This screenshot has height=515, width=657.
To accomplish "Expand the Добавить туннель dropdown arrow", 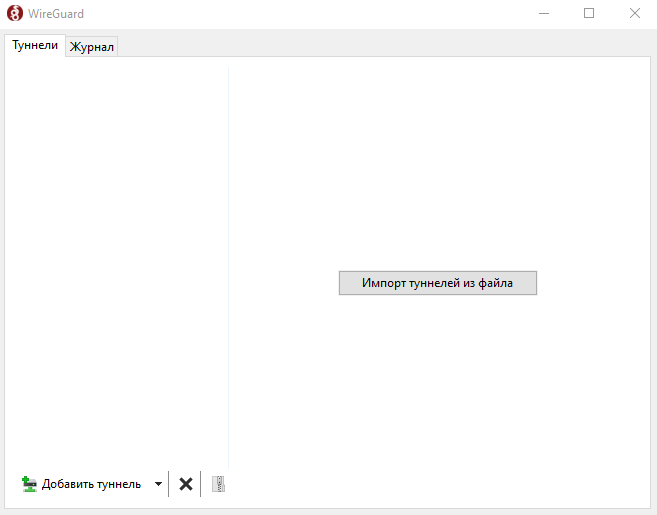I will (x=158, y=484).
